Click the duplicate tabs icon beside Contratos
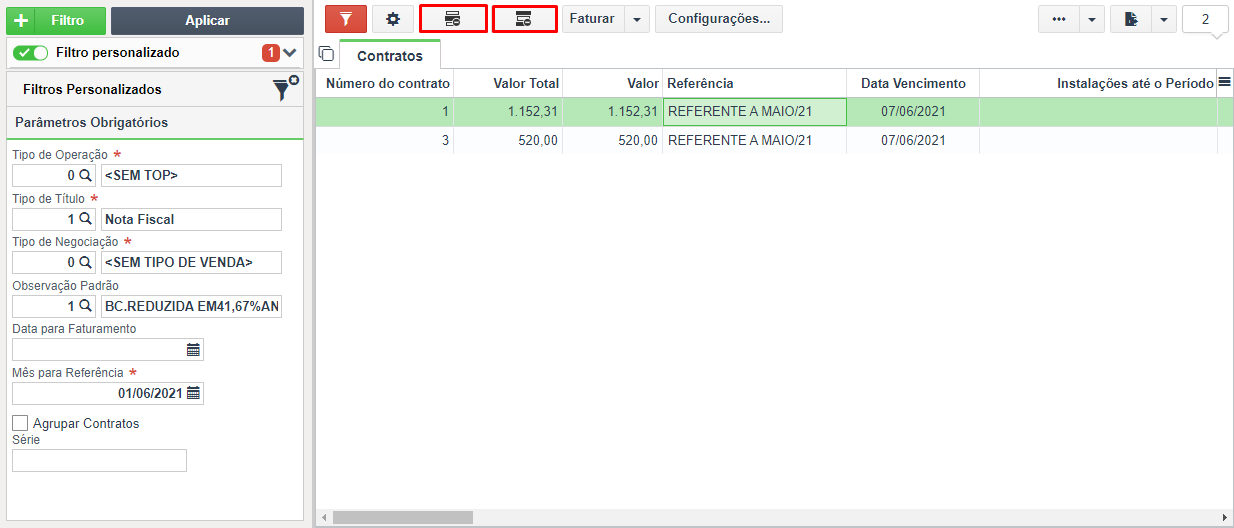 pyautogui.click(x=326, y=54)
